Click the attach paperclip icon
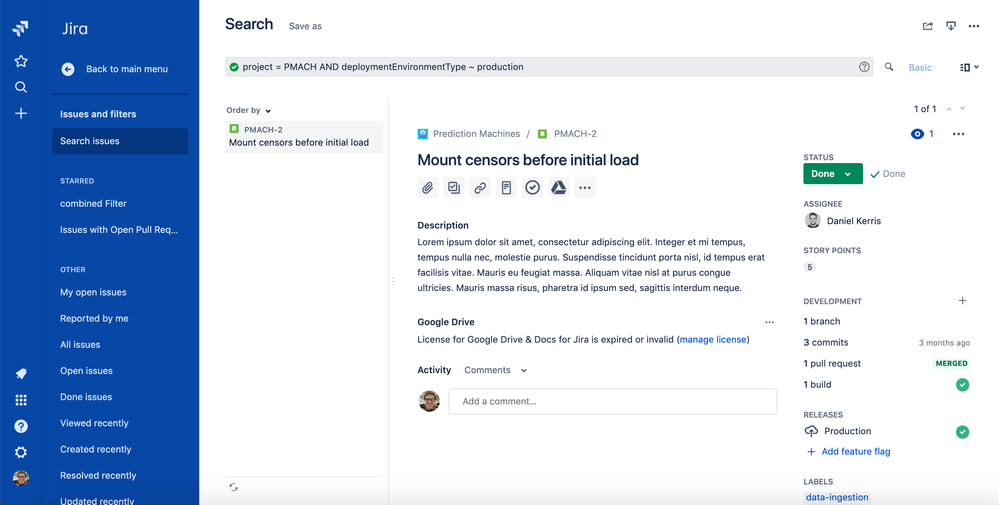The image size is (999, 505). (x=428, y=187)
